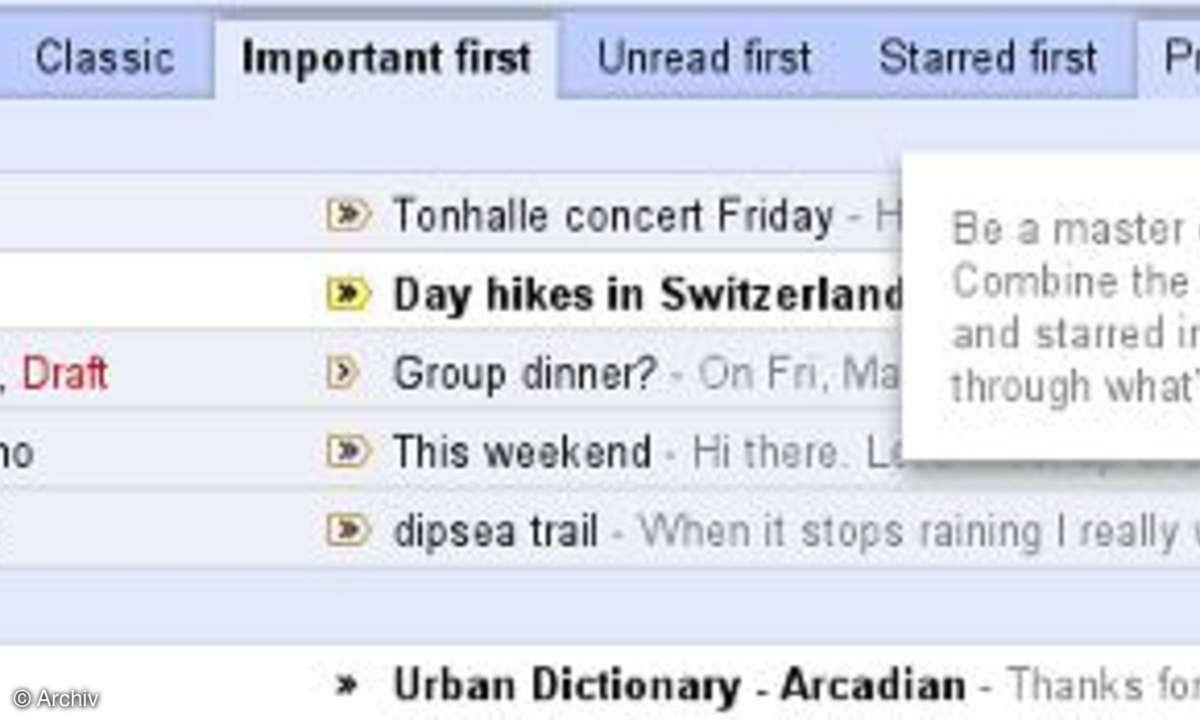
Task: Toggle importance marker on Day hikes in Switzerland
Action: tap(348, 293)
